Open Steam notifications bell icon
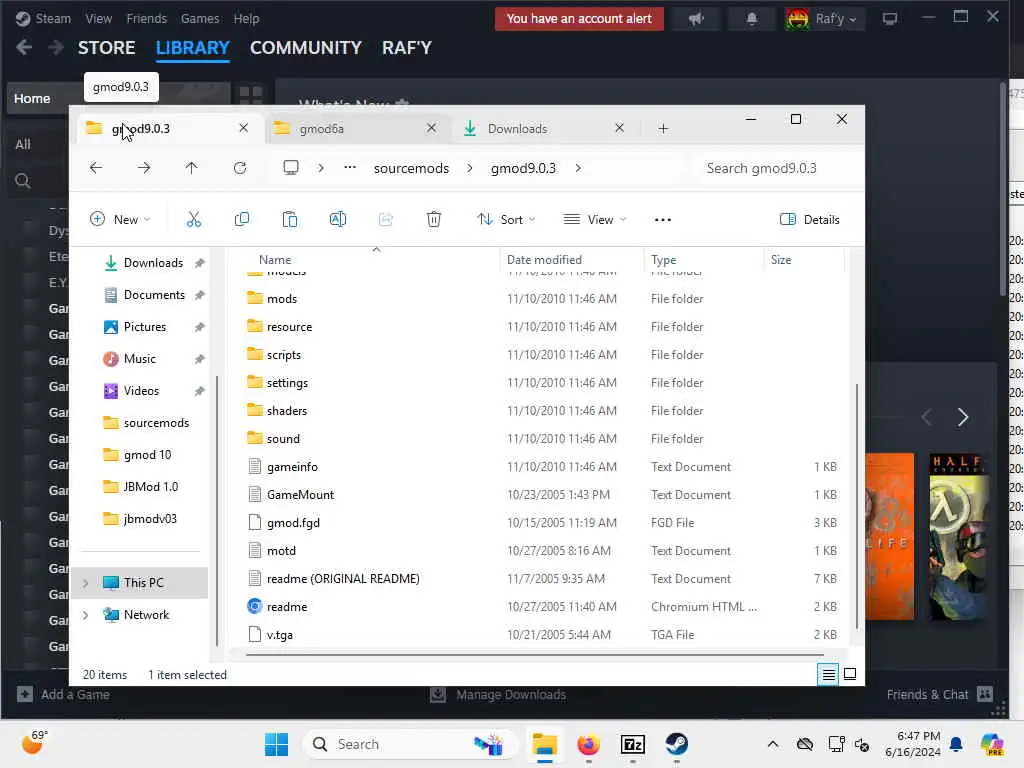The height and width of the screenshot is (768, 1024). (x=752, y=19)
